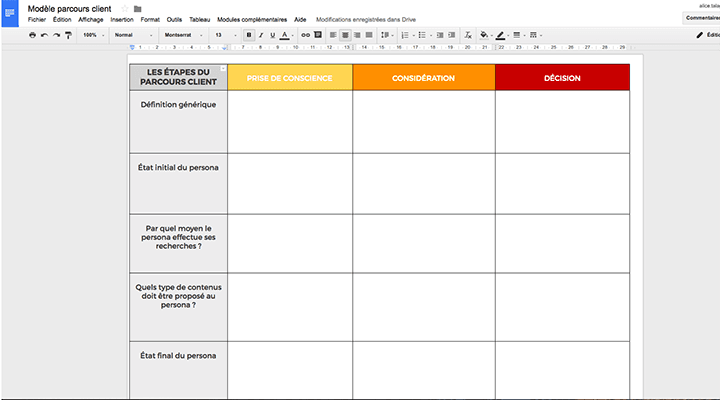The height and width of the screenshot is (400, 720).
Task: Select the paint format tool
Action: [68, 35]
